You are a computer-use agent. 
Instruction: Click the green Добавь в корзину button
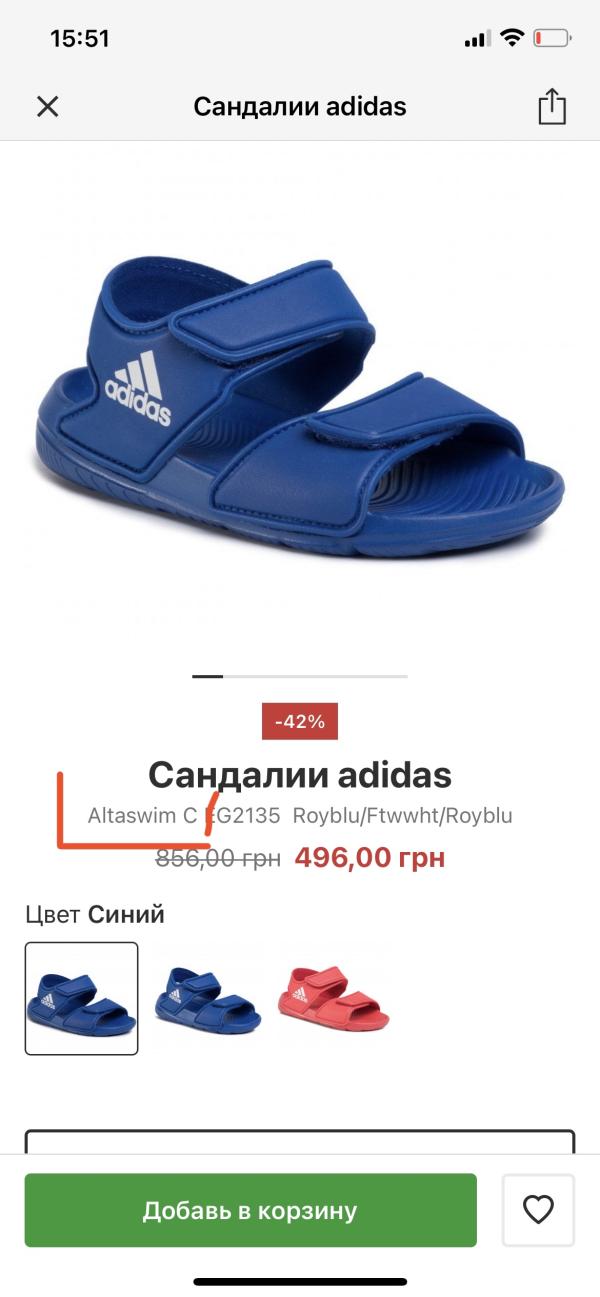[250, 1210]
